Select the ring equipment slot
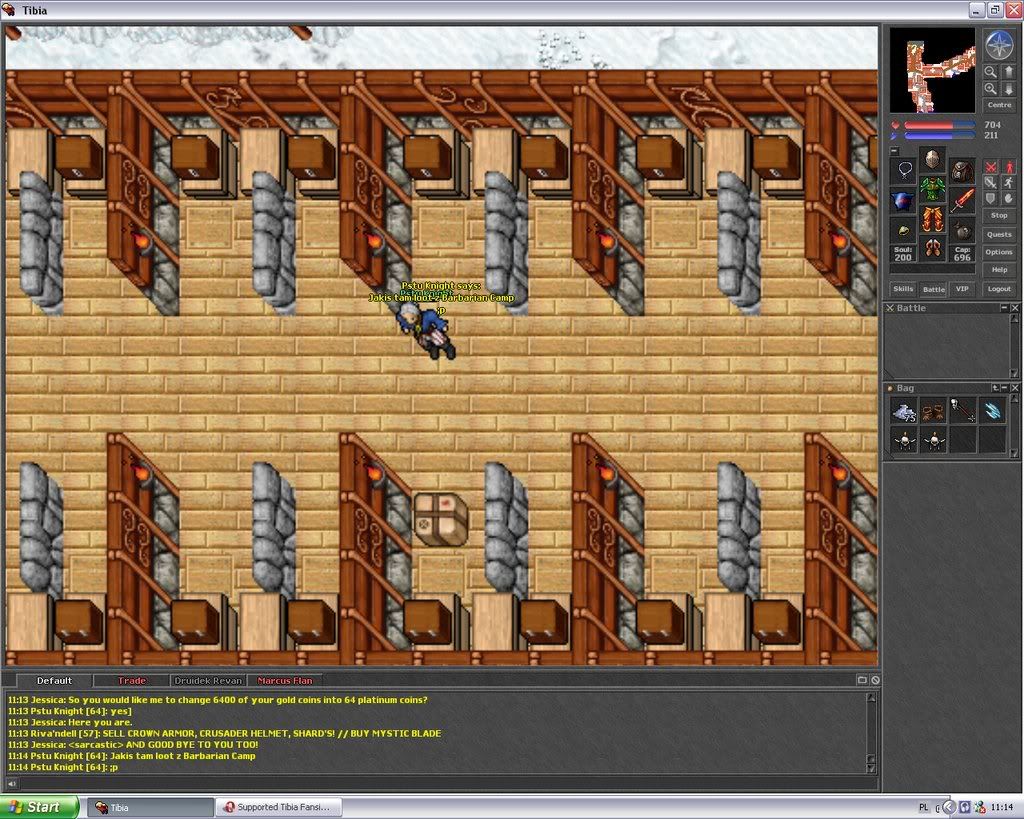Viewport: 1024px width, 819px height. (904, 230)
